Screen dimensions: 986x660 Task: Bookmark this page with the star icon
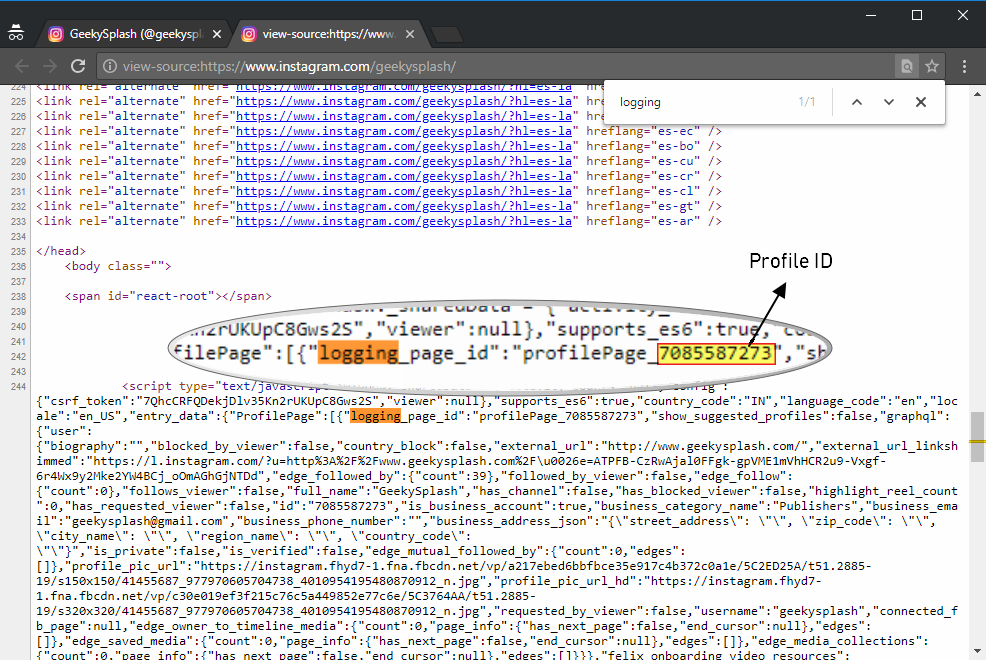[x=932, y=66]
